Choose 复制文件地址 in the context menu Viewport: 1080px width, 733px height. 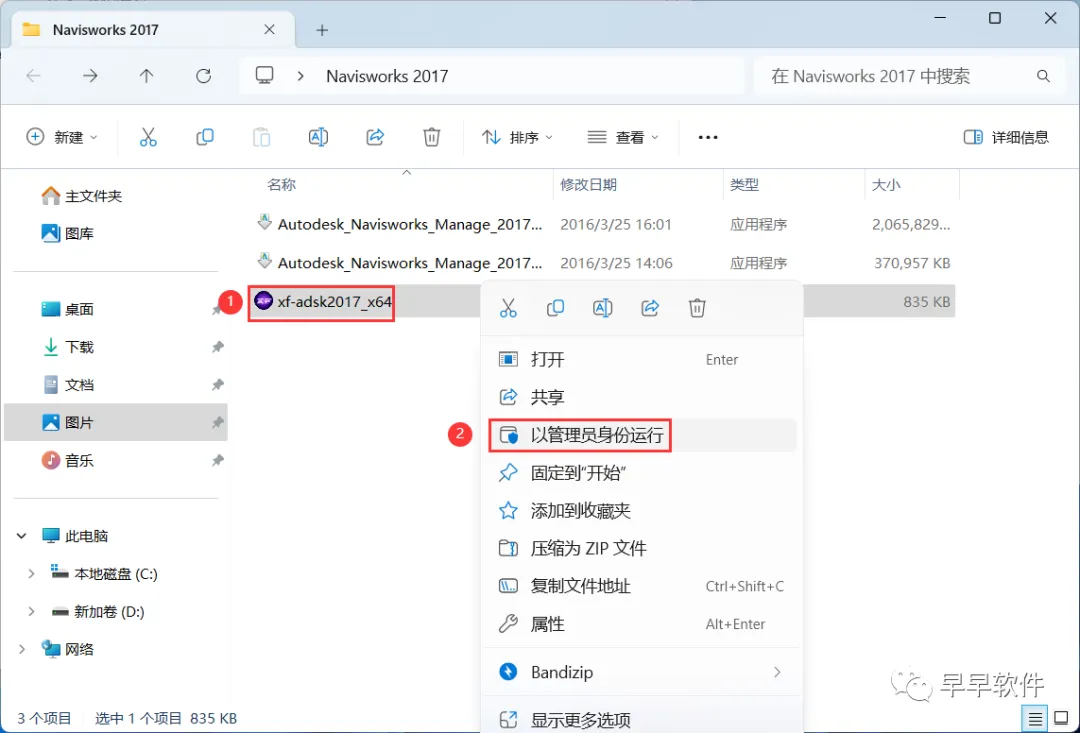coord(642,586)
